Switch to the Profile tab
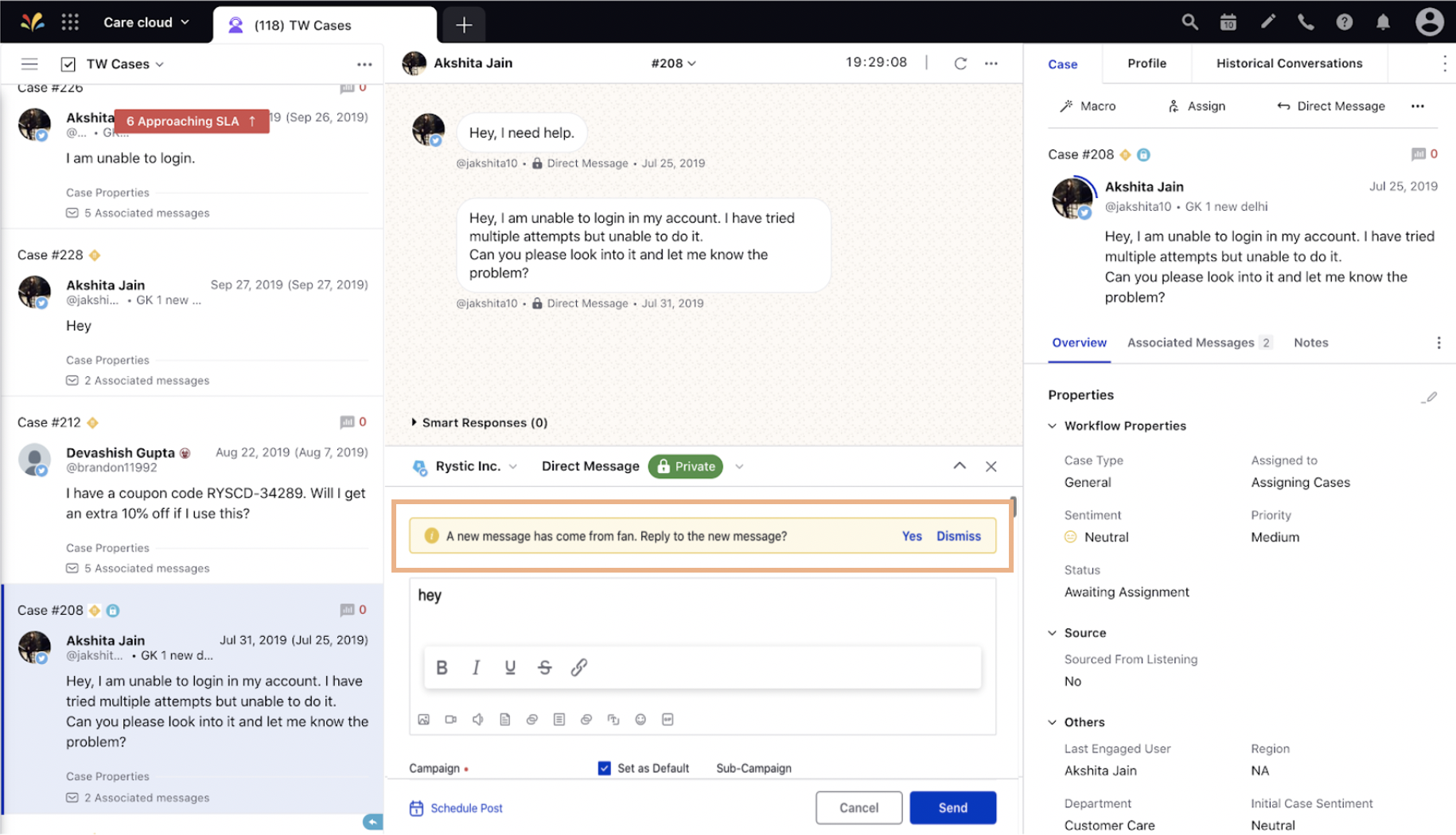The height and width of the screenshot is (835, 1456). 1147,64
